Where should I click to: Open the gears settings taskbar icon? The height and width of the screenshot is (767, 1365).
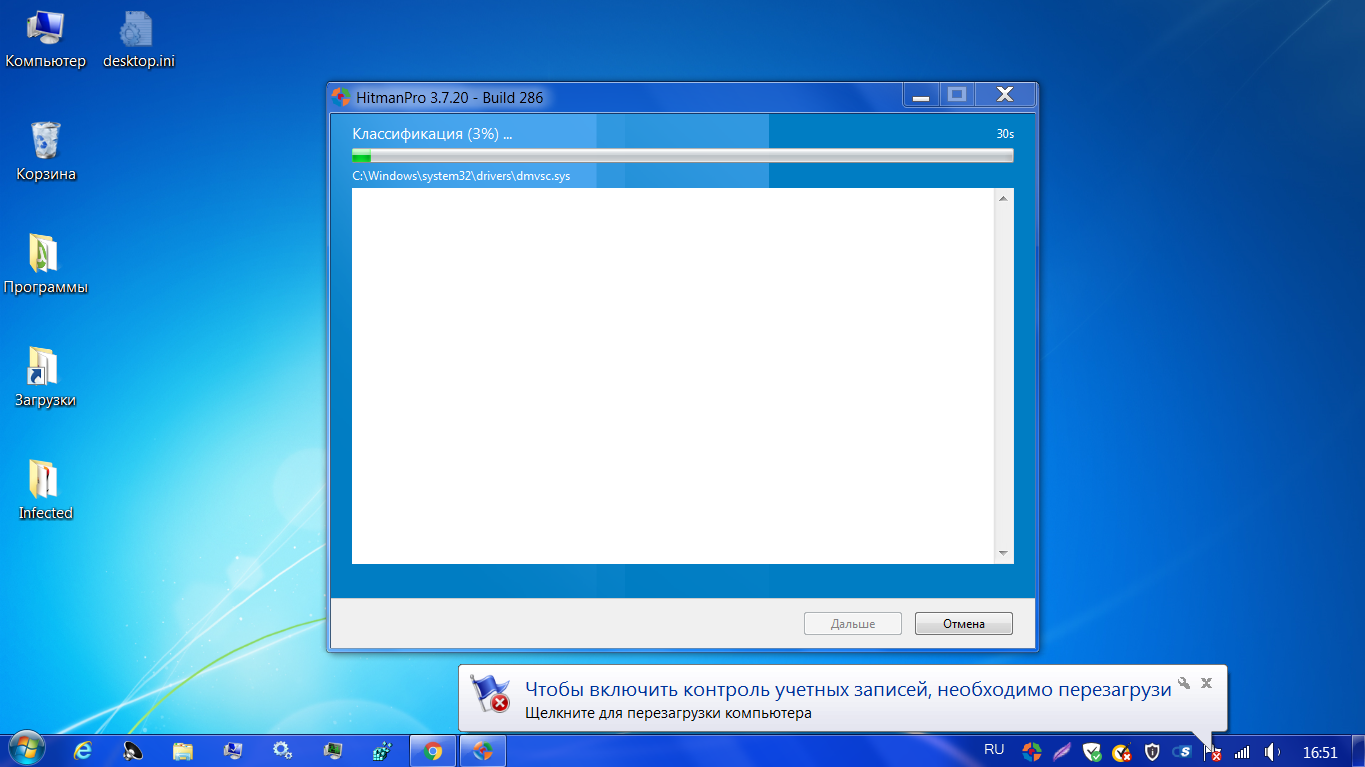point(283,751)
